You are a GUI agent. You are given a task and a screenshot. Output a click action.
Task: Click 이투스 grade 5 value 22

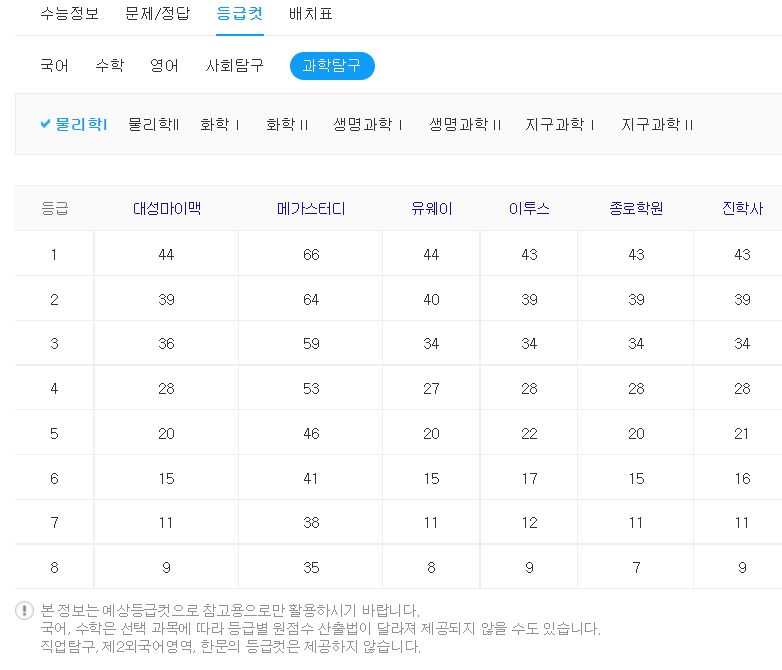tap(529, 433)
